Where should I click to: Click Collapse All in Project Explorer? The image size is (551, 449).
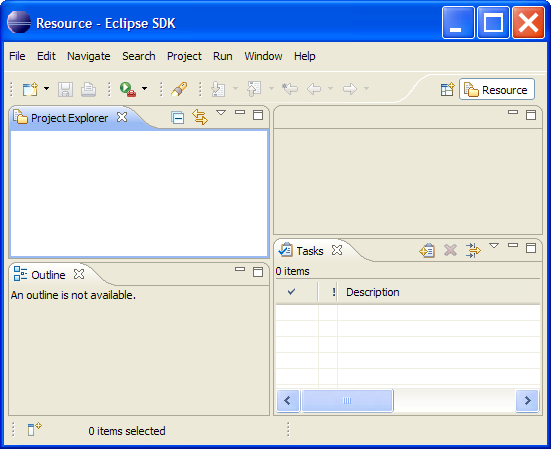tap(178, 118)
